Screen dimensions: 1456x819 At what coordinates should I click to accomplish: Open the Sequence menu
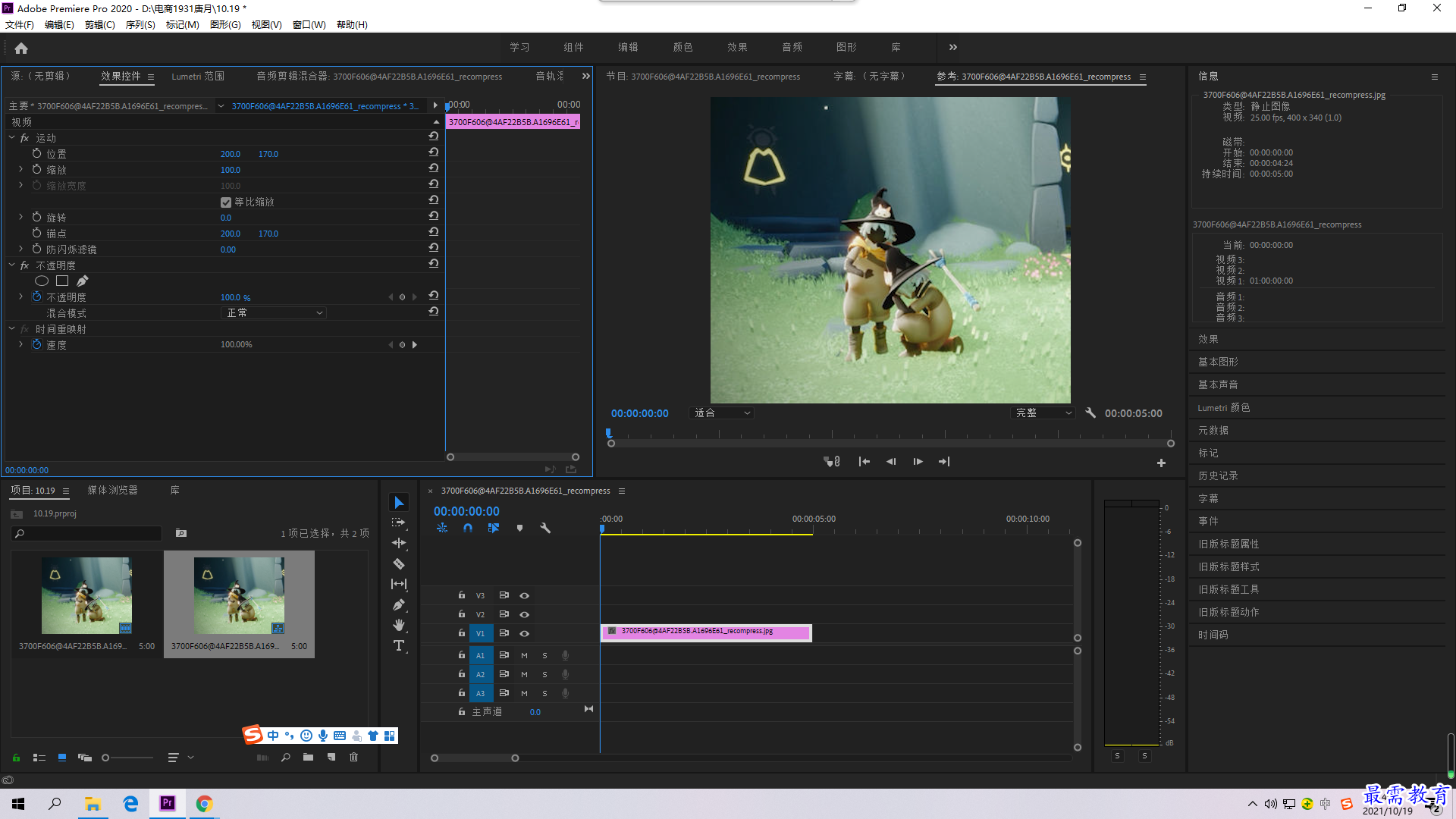[x=140, y=25]
